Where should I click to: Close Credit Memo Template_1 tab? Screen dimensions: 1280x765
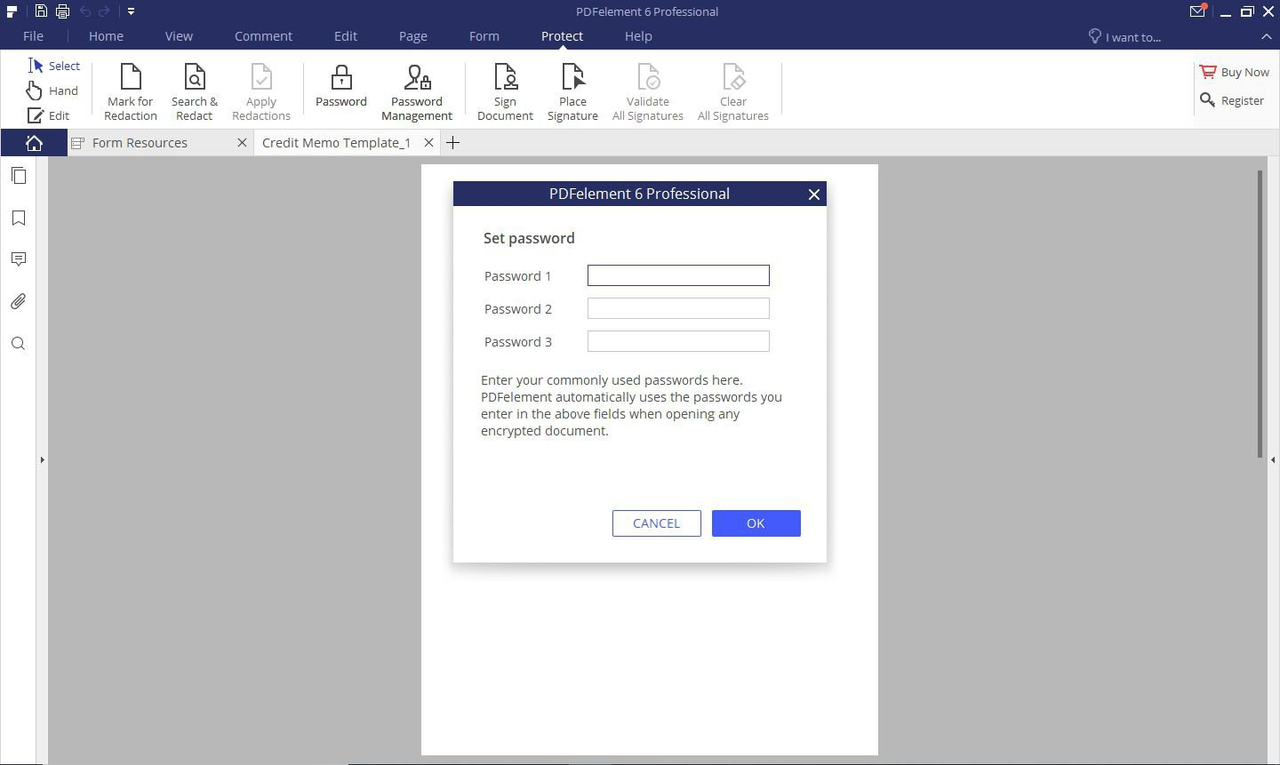click(429, 143)
